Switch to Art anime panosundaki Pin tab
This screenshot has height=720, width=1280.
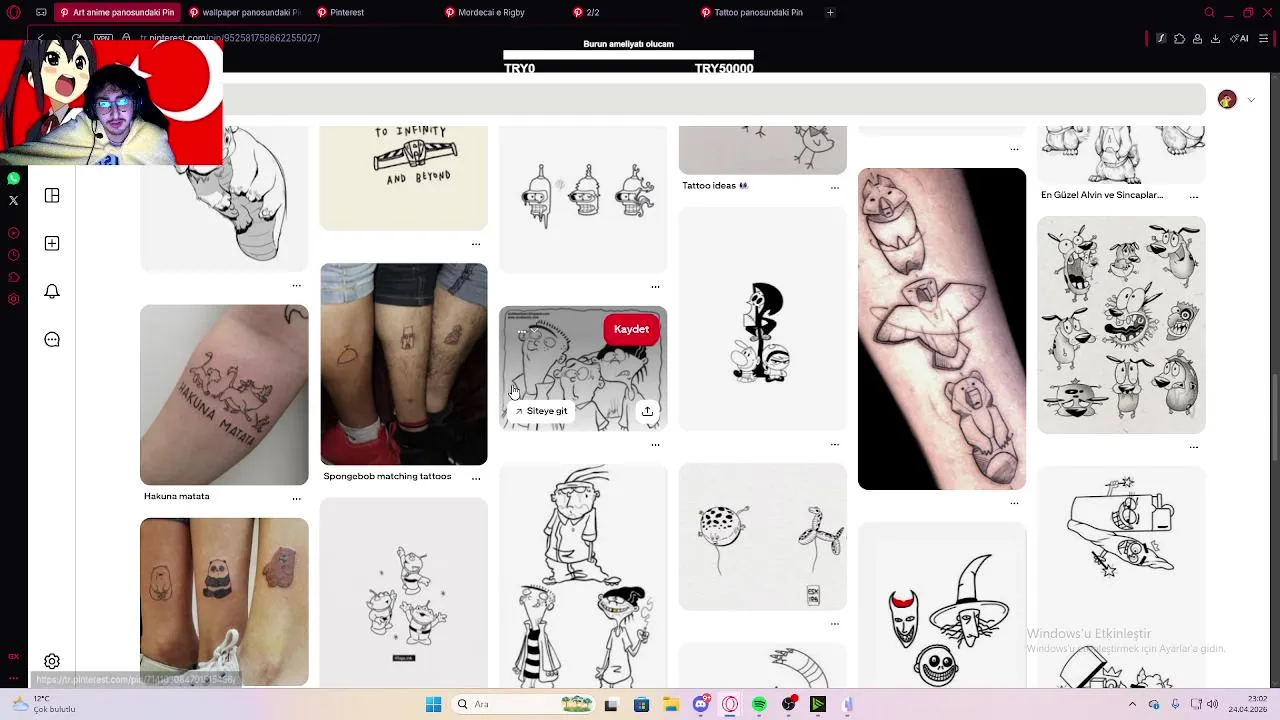pos(116,13)
